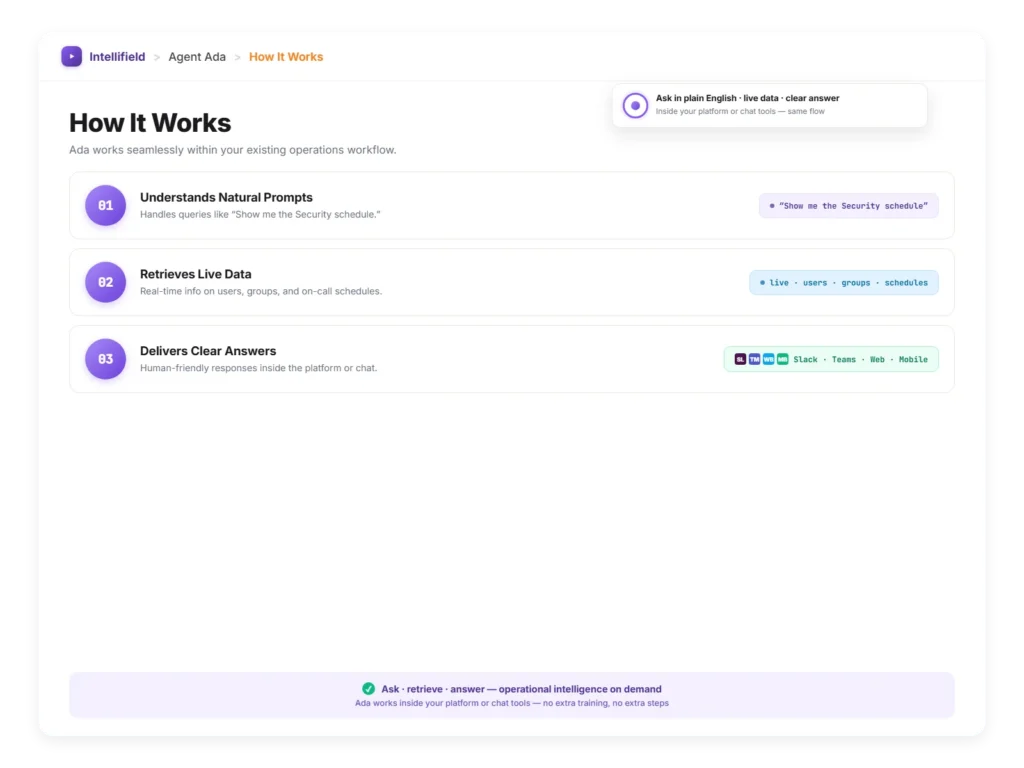Screen dimensions: 1024x768
Task: Click the 03 step number badge
Action: pos(105,359)
